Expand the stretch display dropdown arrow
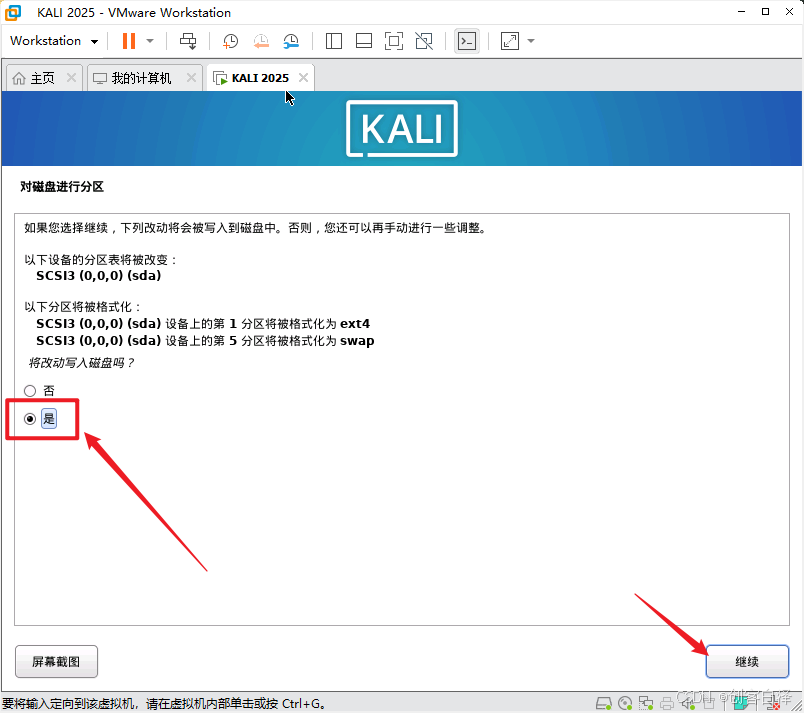This screenshot has width=804, height=713. coord(531,41)
